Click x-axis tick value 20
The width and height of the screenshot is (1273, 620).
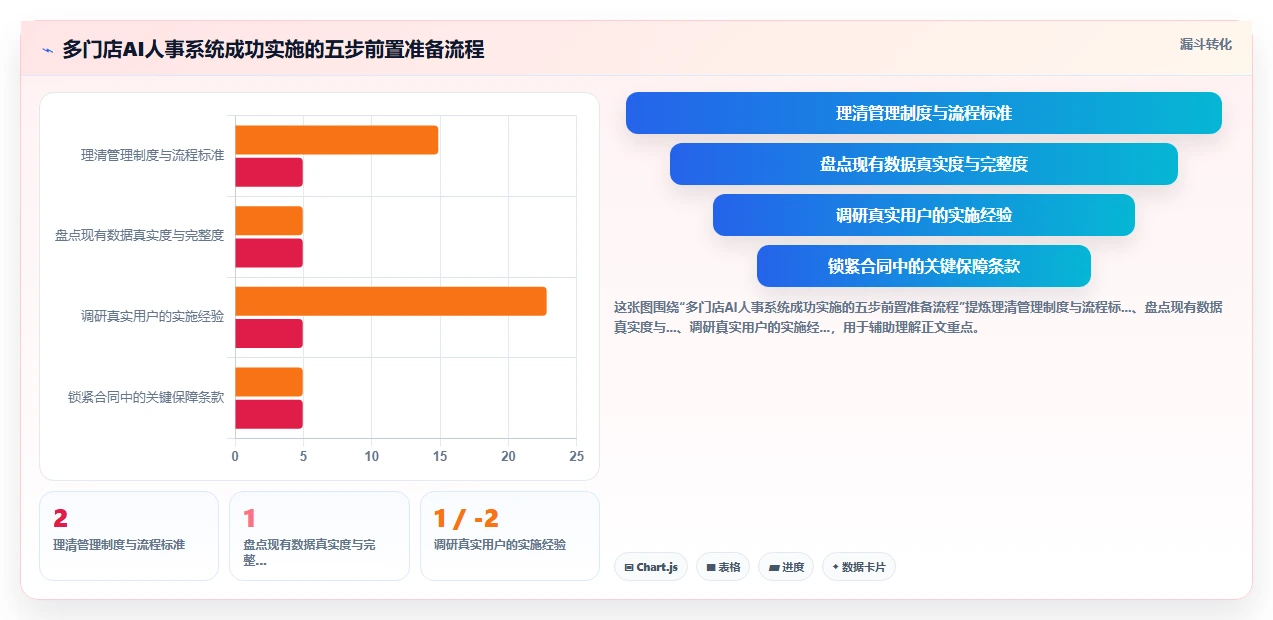tap(508, 457)
